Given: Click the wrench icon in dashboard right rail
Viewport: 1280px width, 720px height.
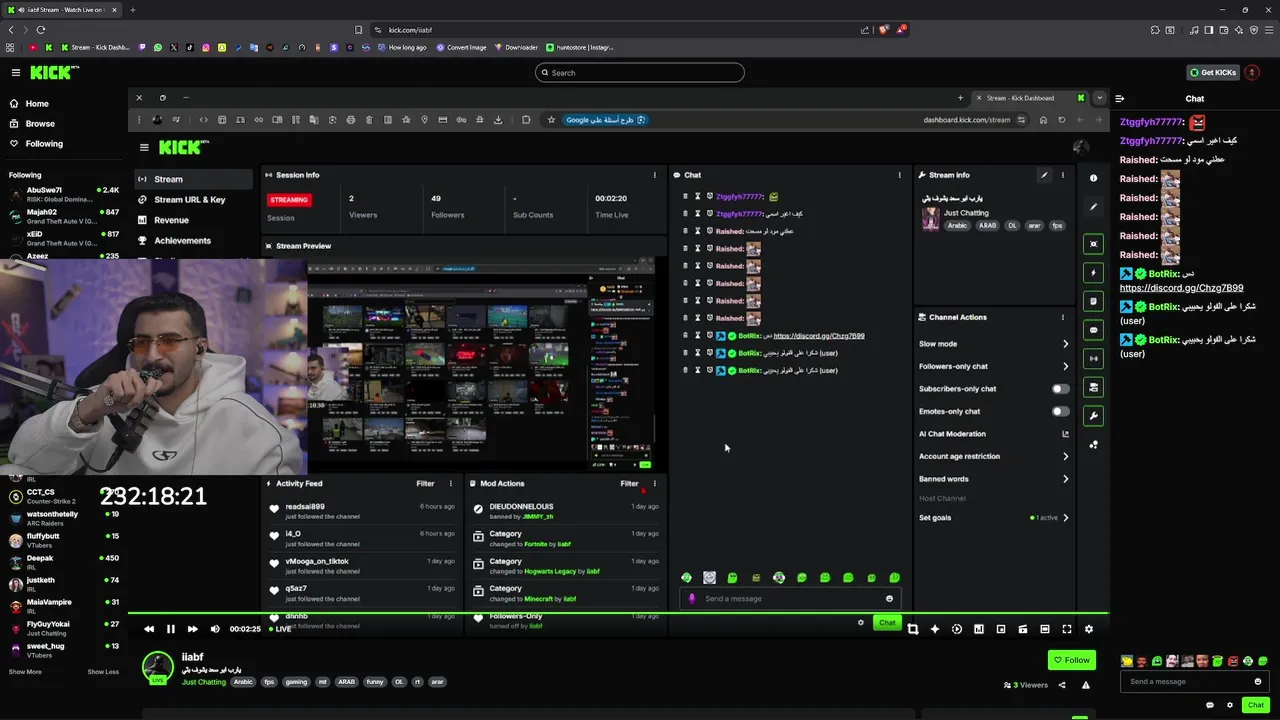Looking at the screenshot, I should pos(1093,416).
